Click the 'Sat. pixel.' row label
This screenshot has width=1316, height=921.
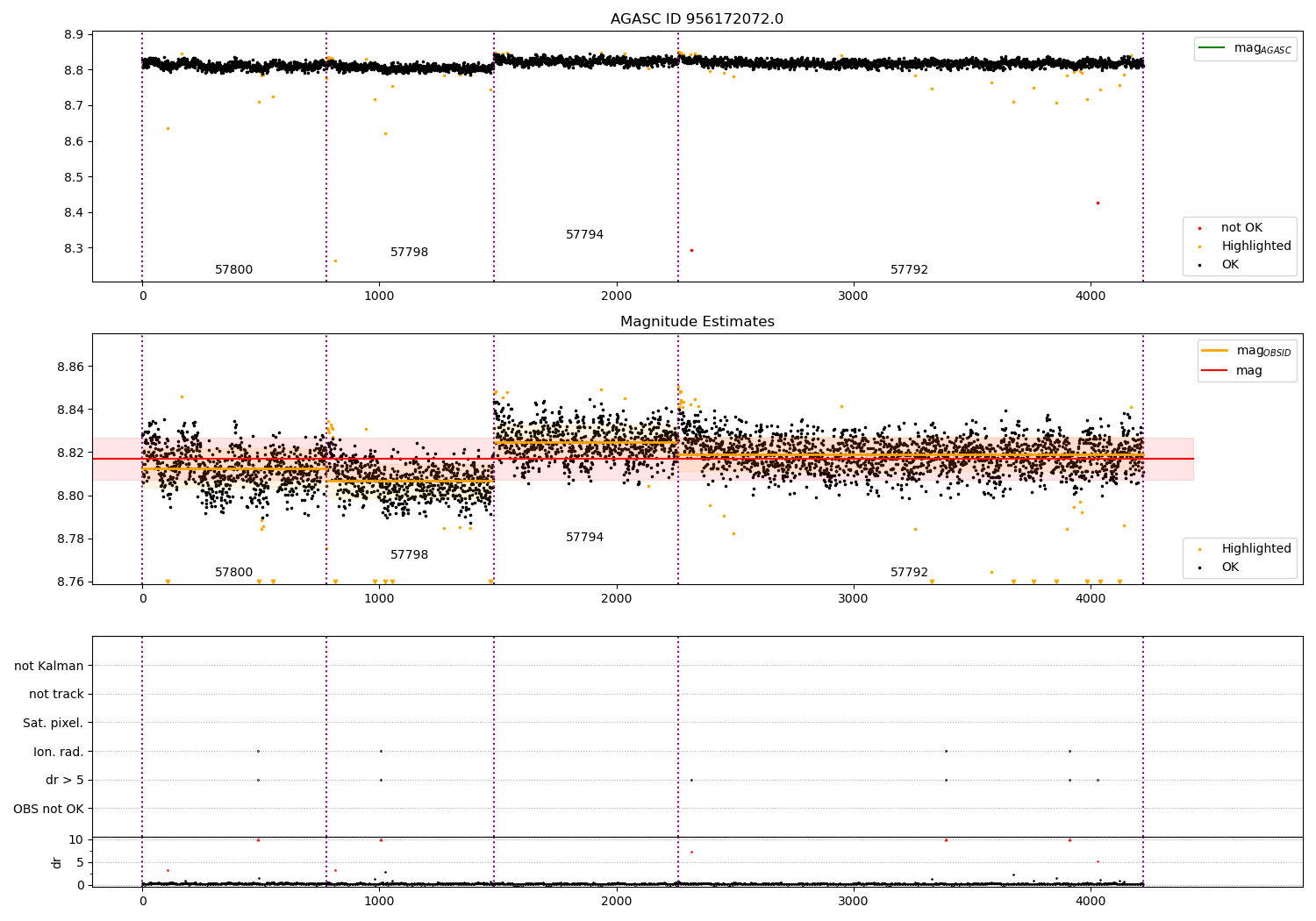[54, 724]
